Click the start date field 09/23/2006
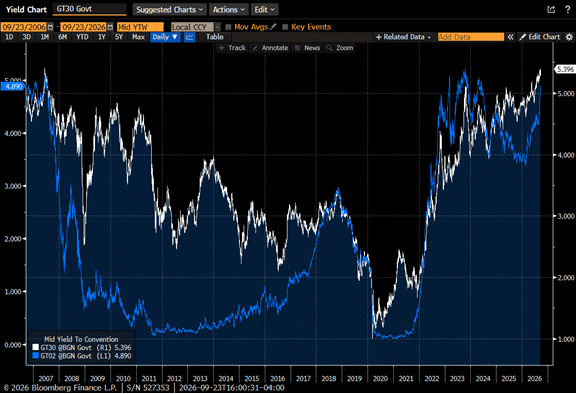 tap(24, 27)
